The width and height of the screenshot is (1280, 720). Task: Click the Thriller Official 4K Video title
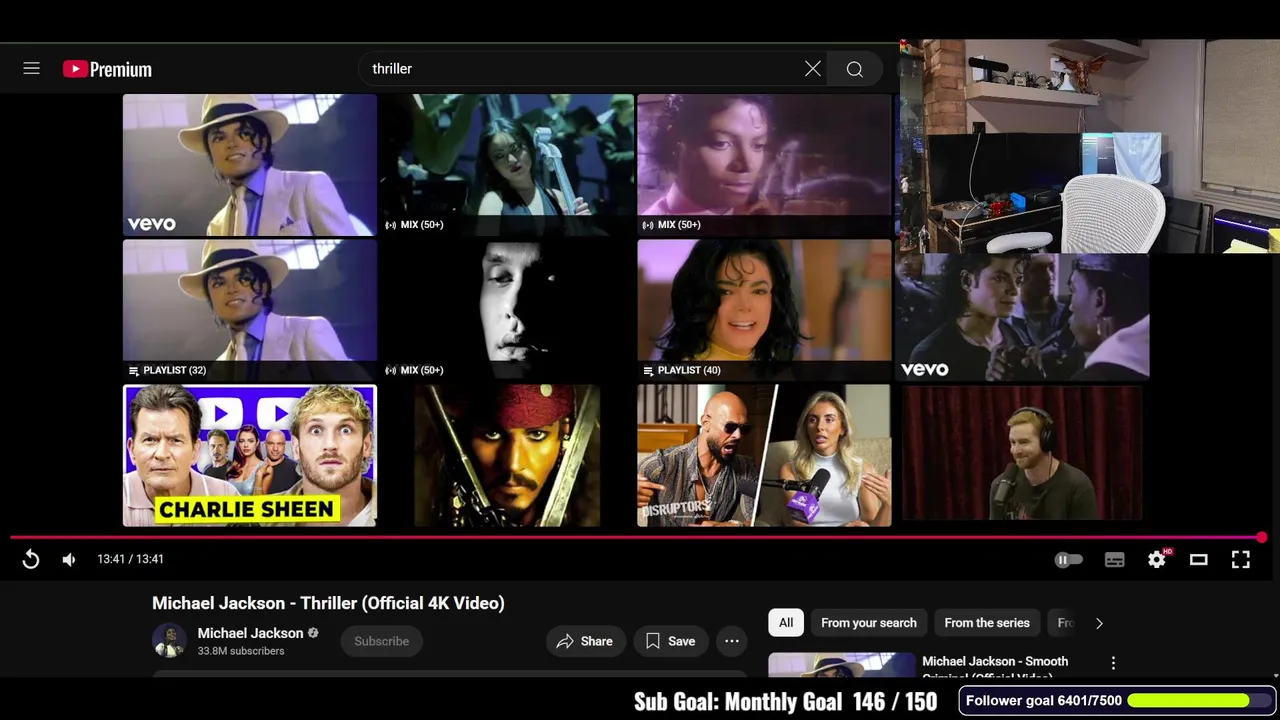point(328,603)
